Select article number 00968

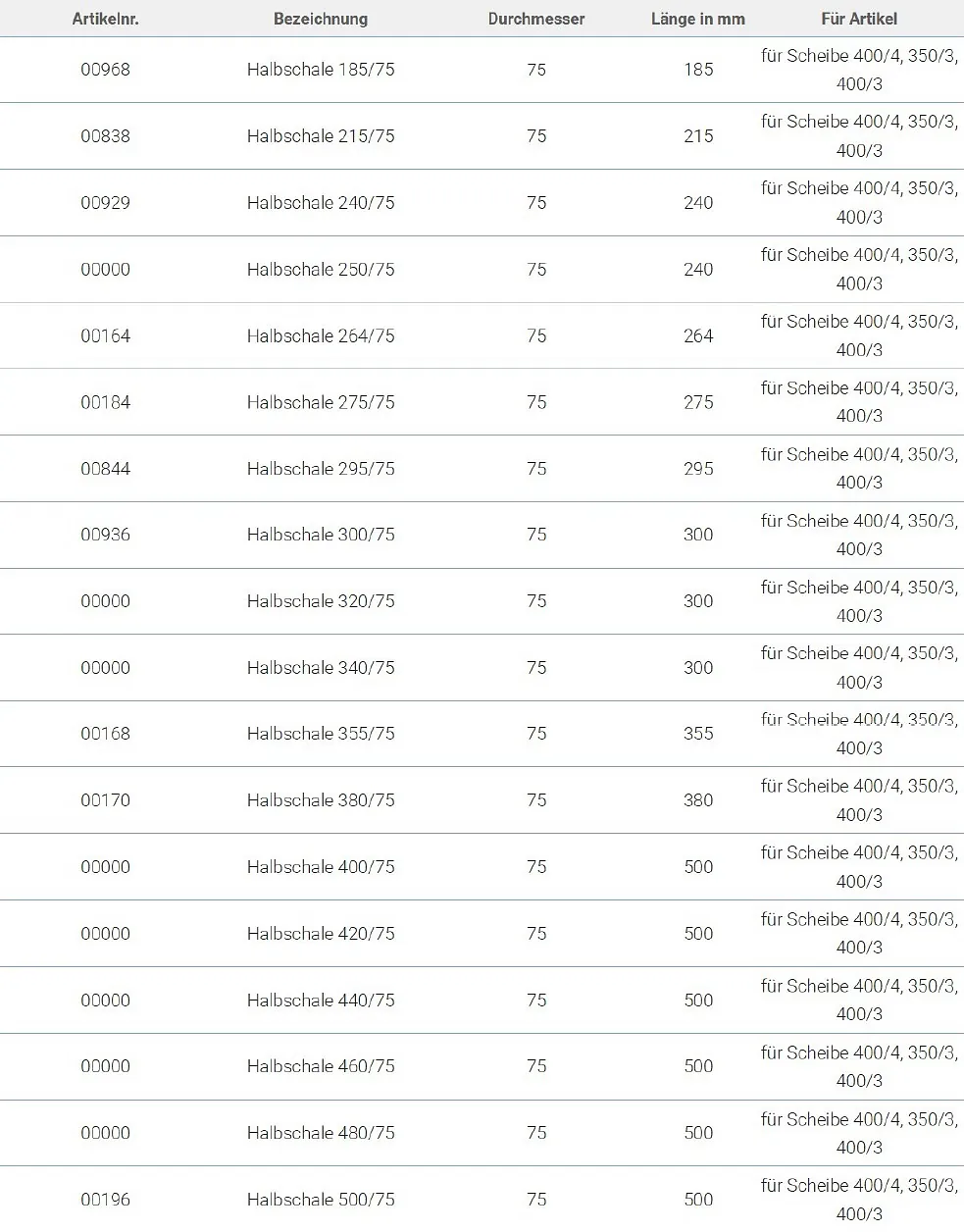pyautogui.click(x=105, y=70)
